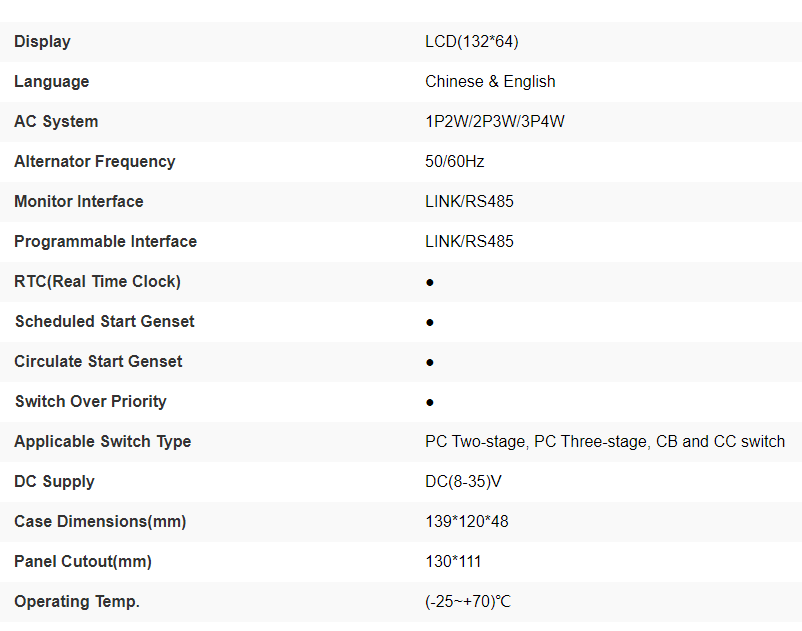Click the bullet dot for RTC(Real Time Clock)
Viewport: 802px width, 631px height.
[x=430, y=283]
